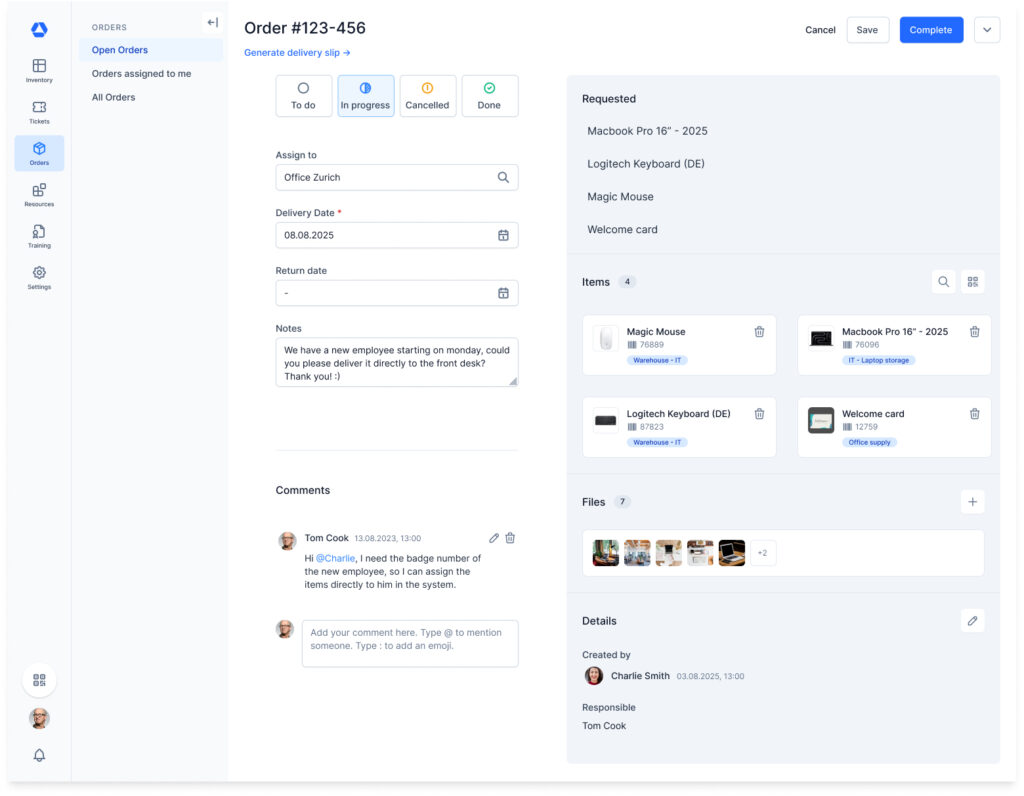1024x796 pixels.
Task: Set order status to To do
Action: 303,96
